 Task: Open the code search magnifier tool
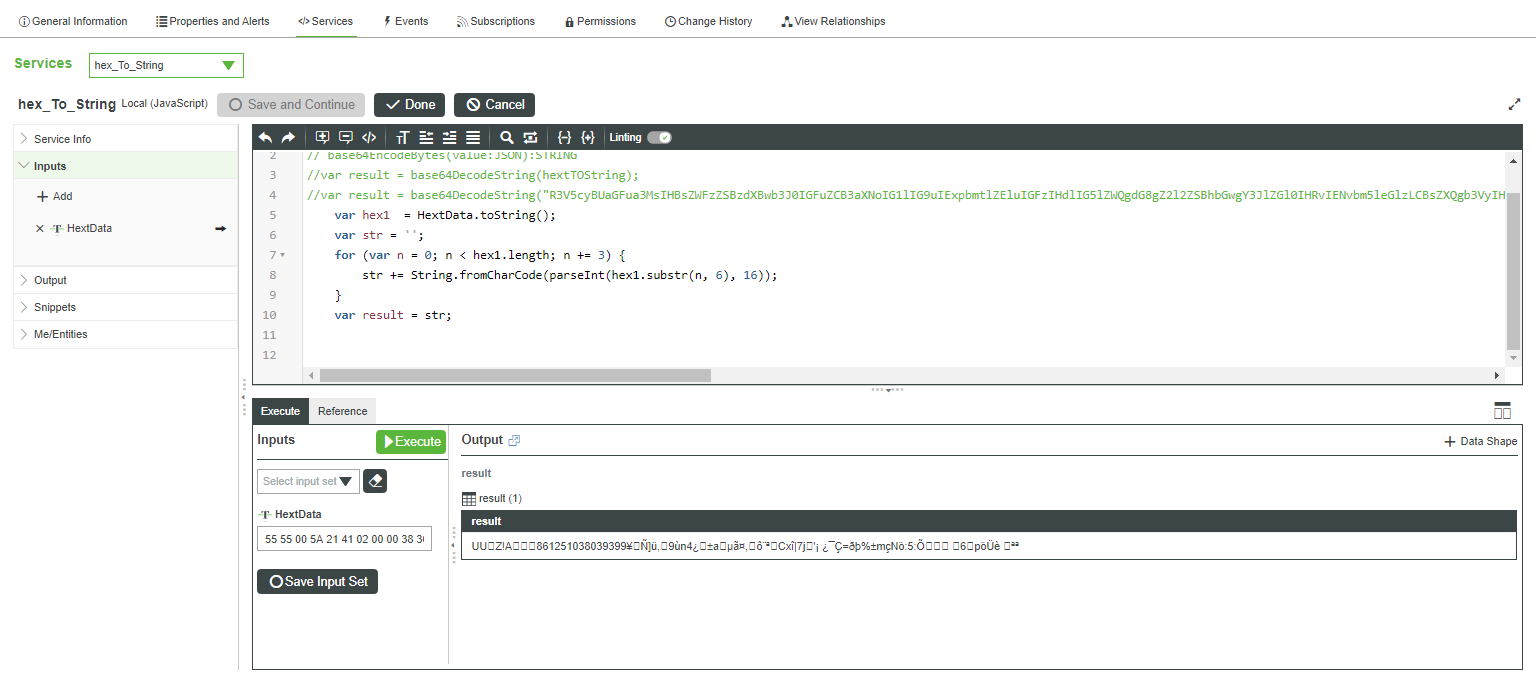coord(506,137)
